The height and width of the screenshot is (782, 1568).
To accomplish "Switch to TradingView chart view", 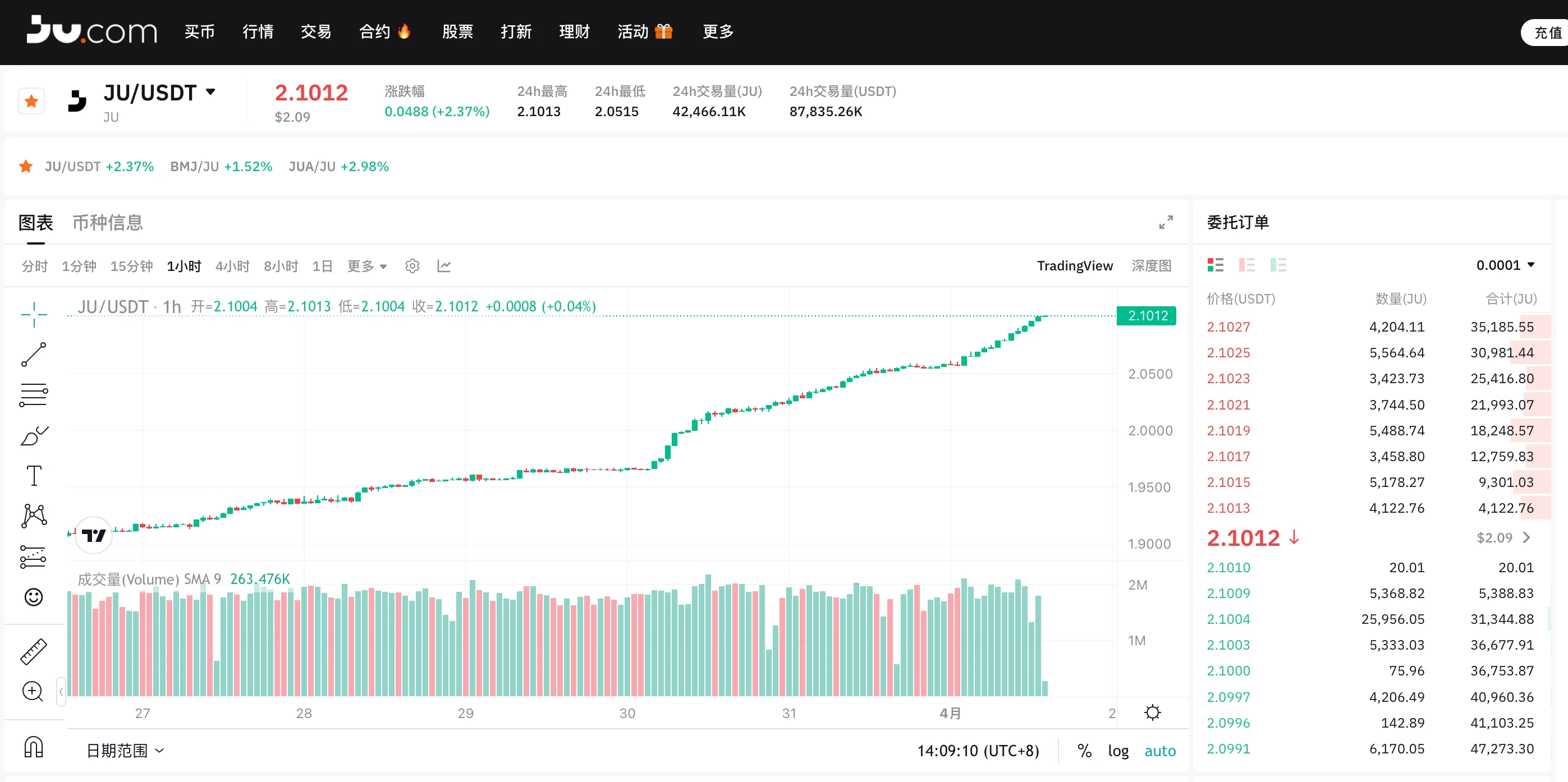I will (1075, 266).
